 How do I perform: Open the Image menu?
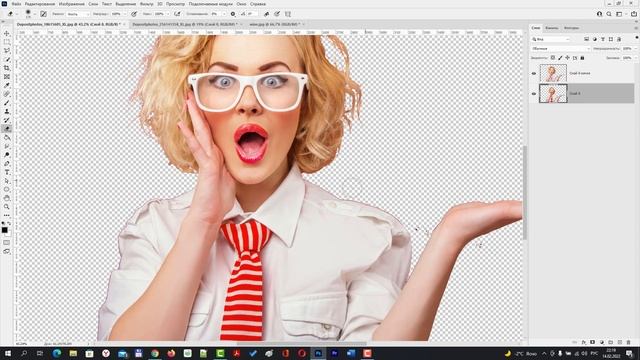pyautogui.click(x=71, y=4)
